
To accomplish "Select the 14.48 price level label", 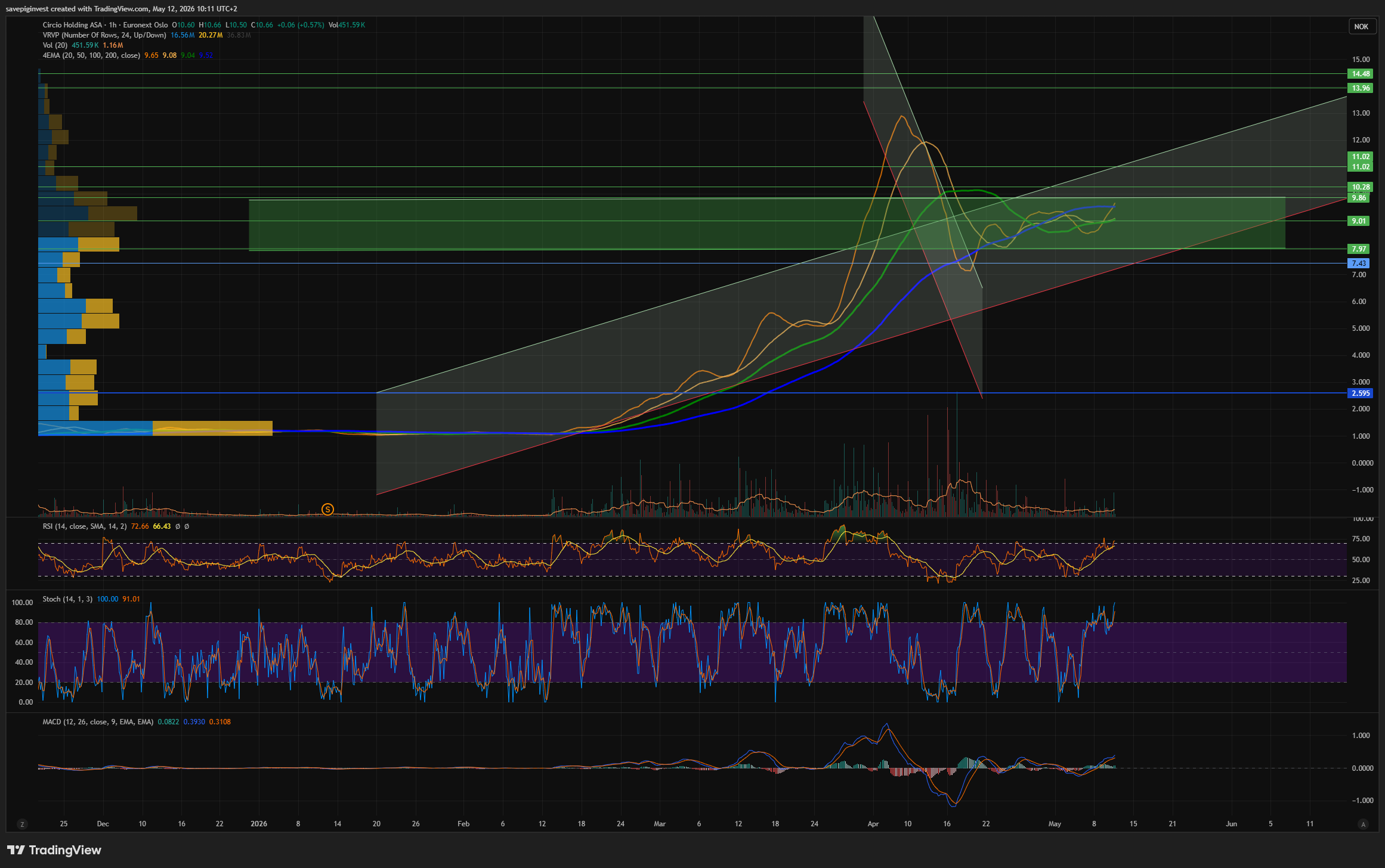I will coord(1361,74).
